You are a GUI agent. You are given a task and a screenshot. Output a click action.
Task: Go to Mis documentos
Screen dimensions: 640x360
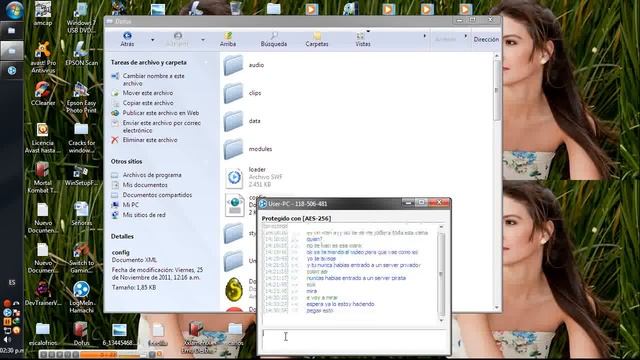[x=145, y=185]
